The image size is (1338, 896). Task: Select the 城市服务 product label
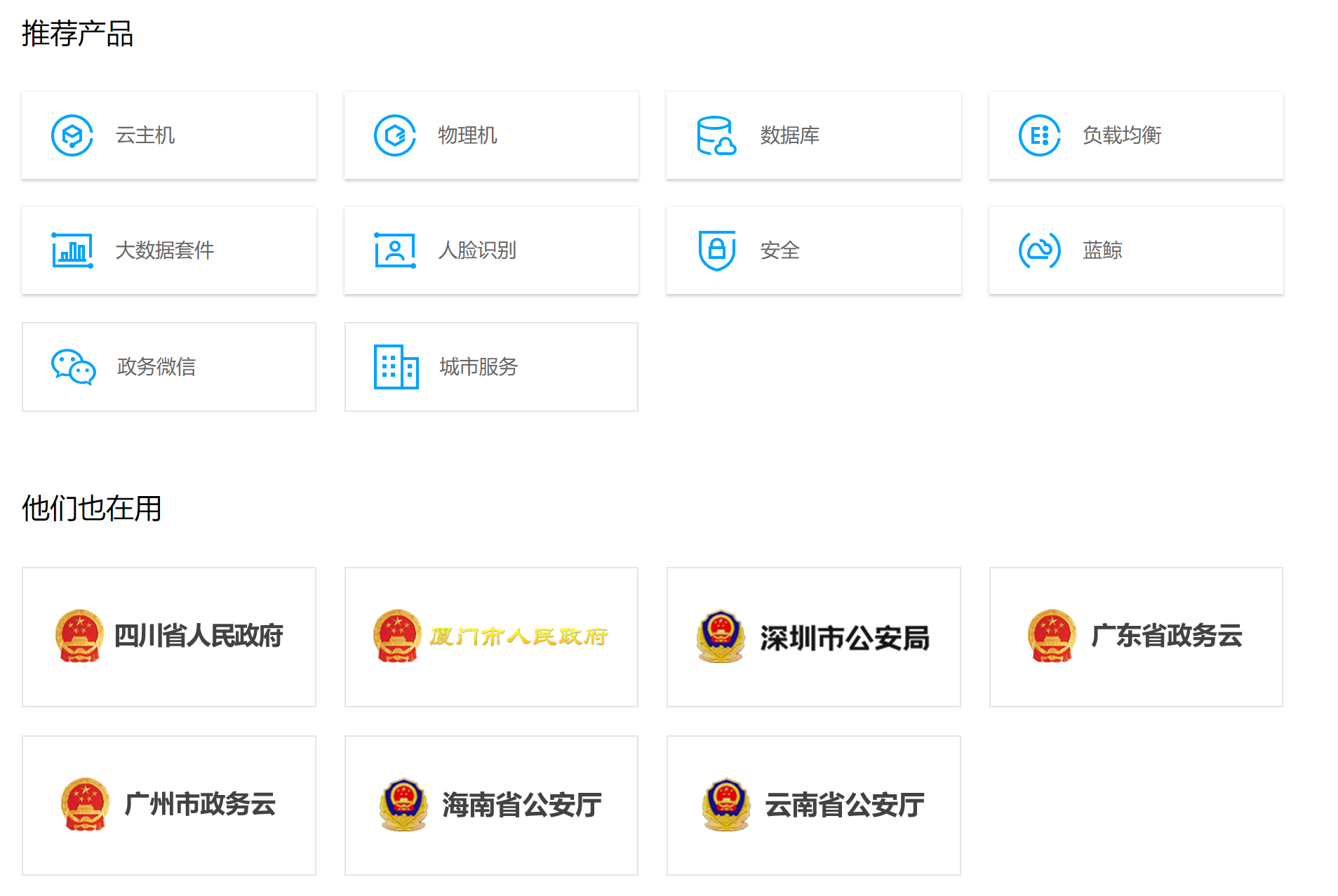(479, 367)
